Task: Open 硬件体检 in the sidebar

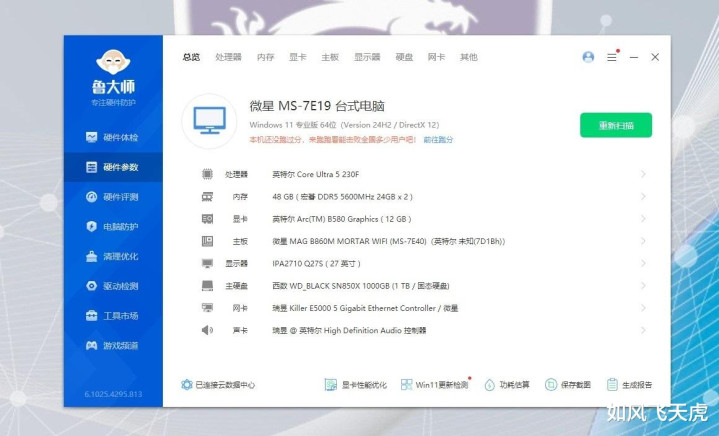Action: [112, 137]
